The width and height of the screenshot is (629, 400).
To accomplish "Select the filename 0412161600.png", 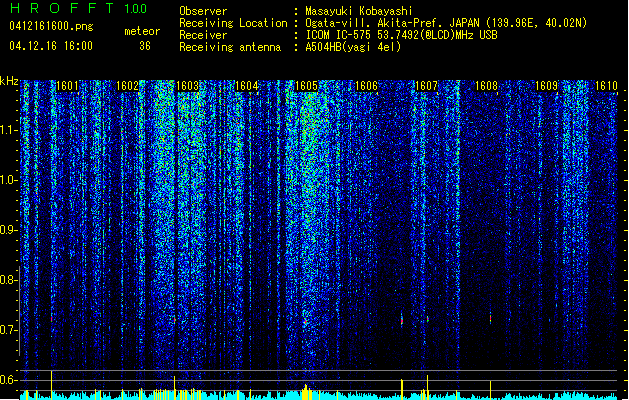I will click(x=51, y=26).
